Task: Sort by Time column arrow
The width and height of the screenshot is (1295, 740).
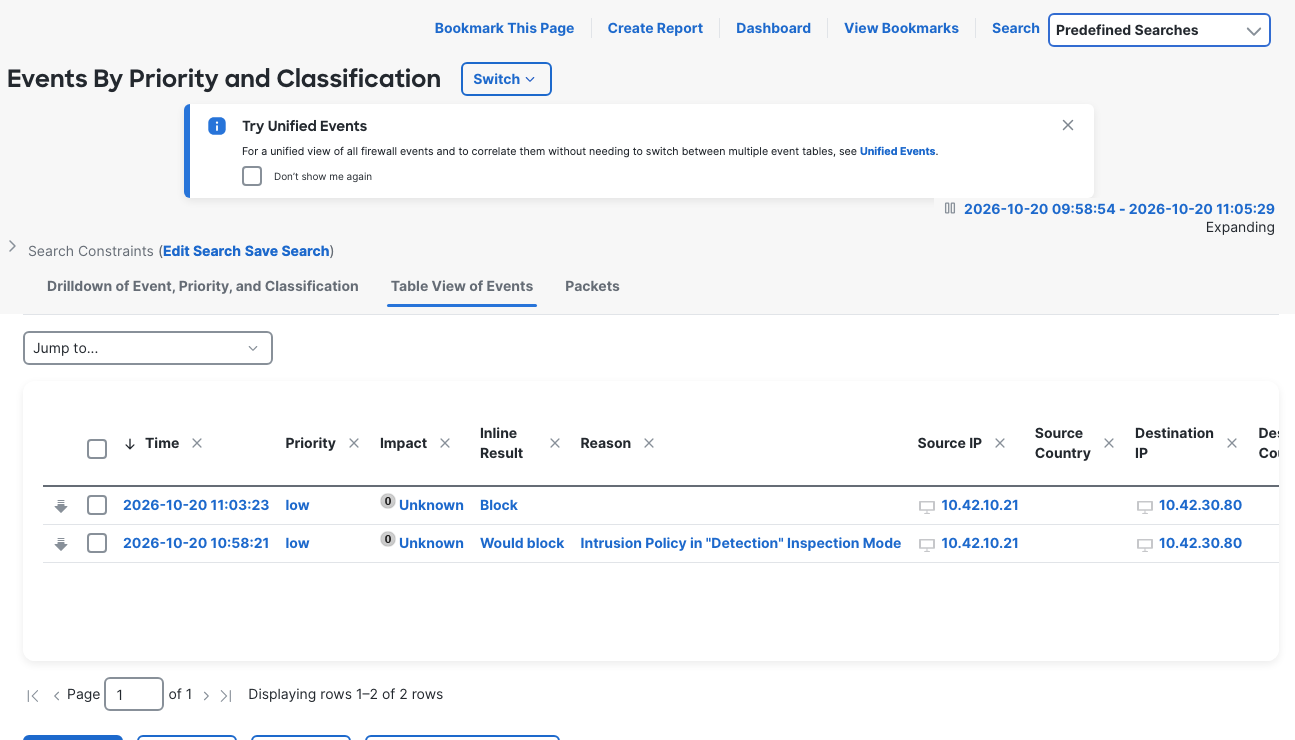Action: (130, 443)
